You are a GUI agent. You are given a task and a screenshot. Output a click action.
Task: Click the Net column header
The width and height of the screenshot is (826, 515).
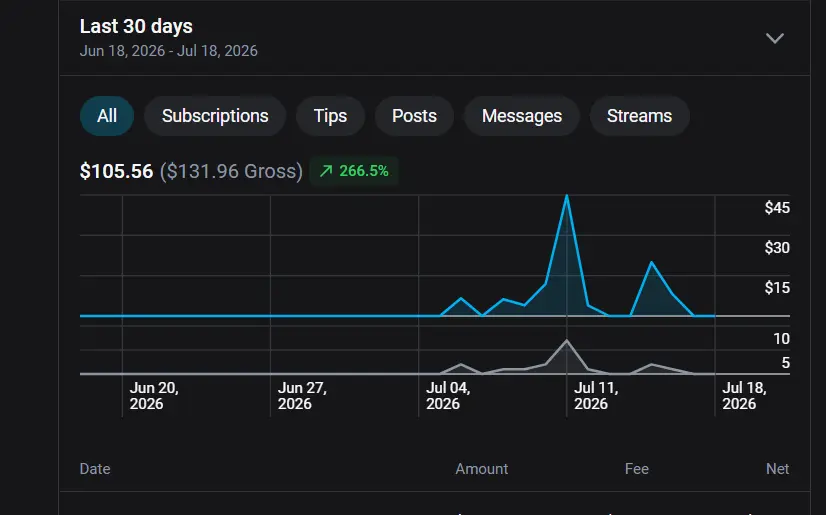tap(777, 469)
